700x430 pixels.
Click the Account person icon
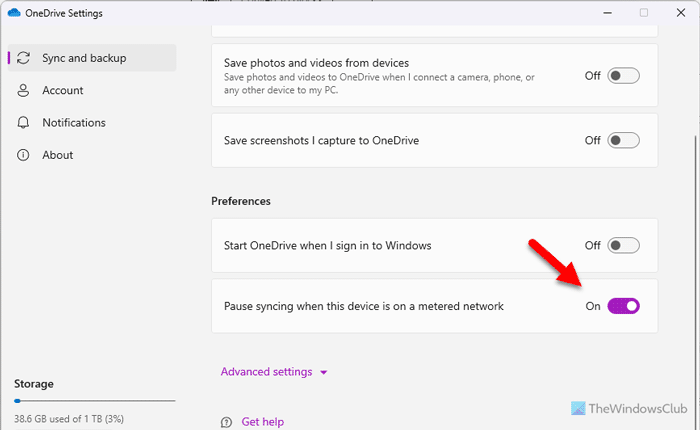[23, 91]
